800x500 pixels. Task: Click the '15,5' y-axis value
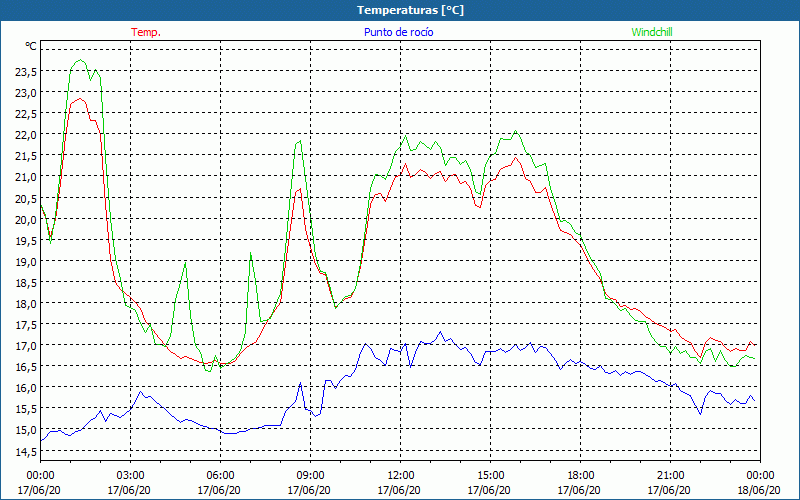click(x=26, y=410)
